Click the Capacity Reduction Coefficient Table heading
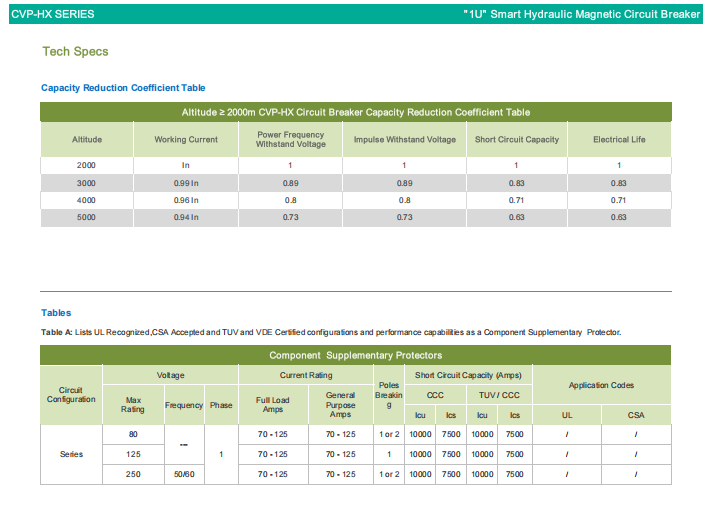Viewport: 706px width, 512px height. 123,88
